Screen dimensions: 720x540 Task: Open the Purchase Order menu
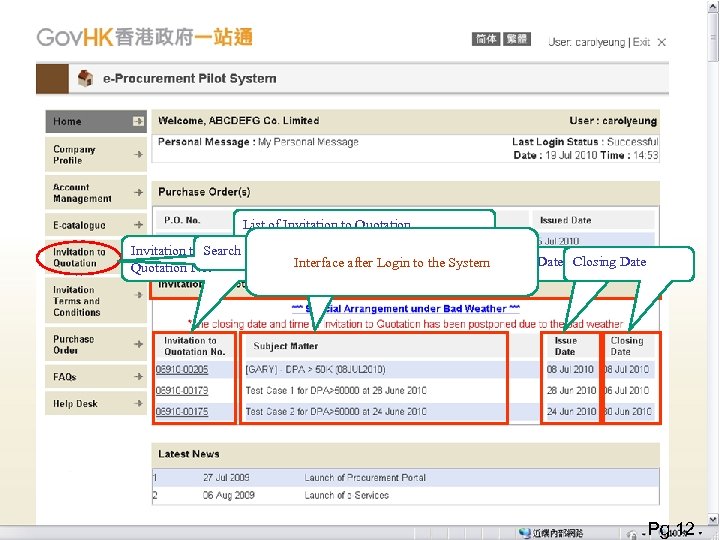[x=96, y=344]
